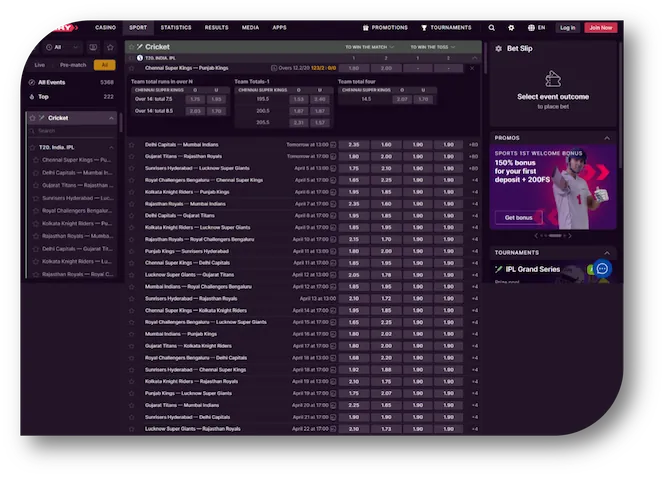This screenshot has height=477, width=665.
Task: Open the search magnifier in top bar
Action: (491, 28)
